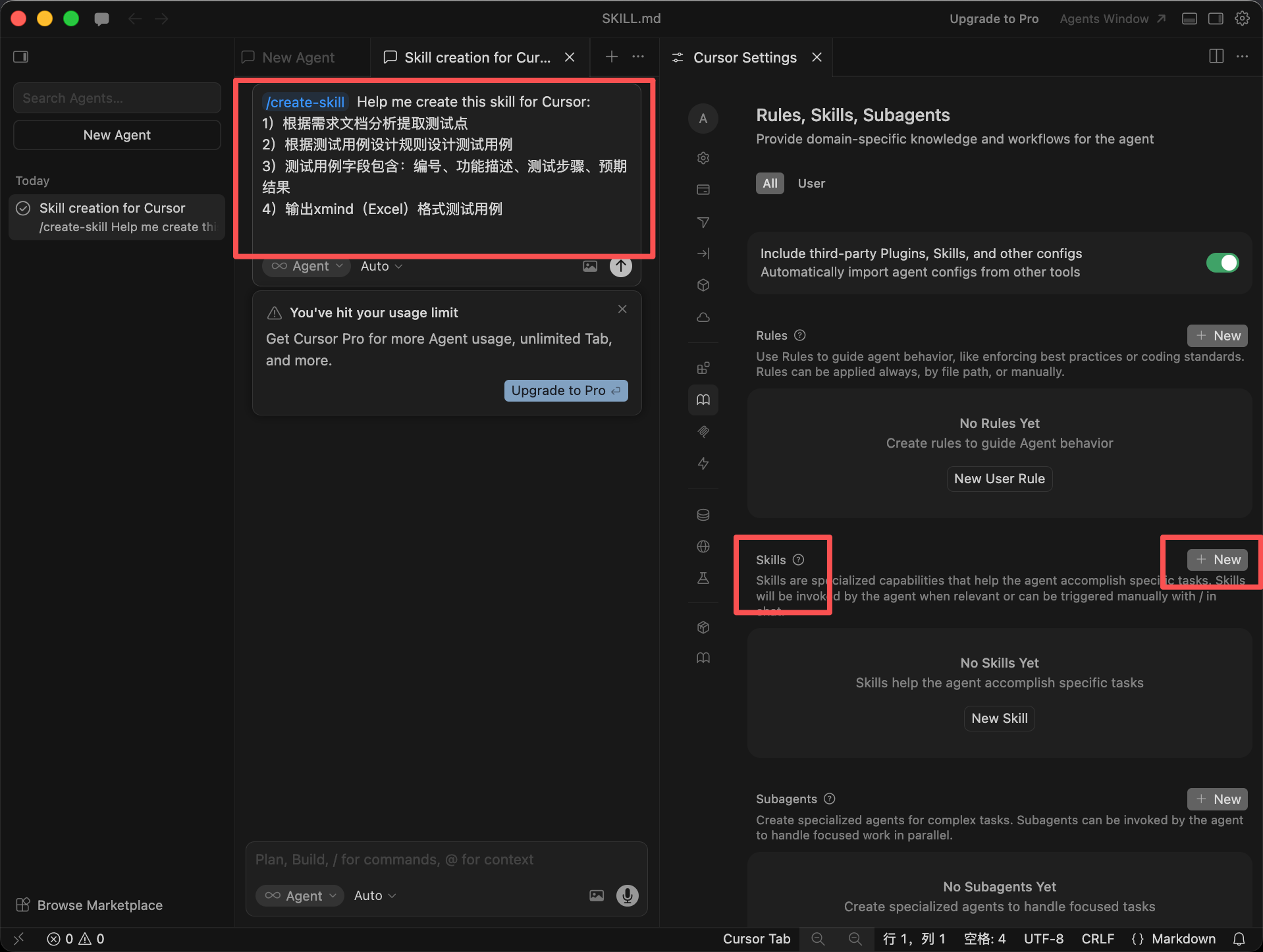Click the New button beside the Skills heading
The width and height of the screenshot is (1263, 952).
click(x=1217, y=560)
